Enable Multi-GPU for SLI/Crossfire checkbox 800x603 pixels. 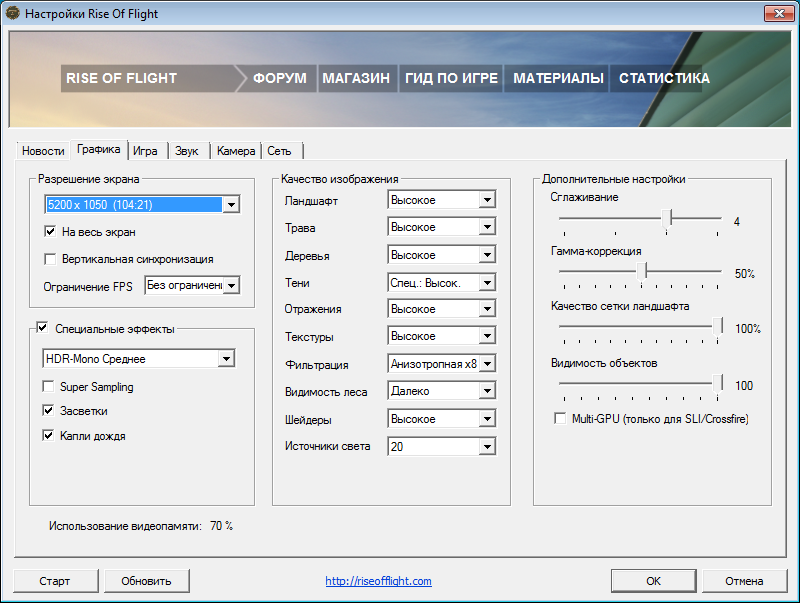coord(560,419)
